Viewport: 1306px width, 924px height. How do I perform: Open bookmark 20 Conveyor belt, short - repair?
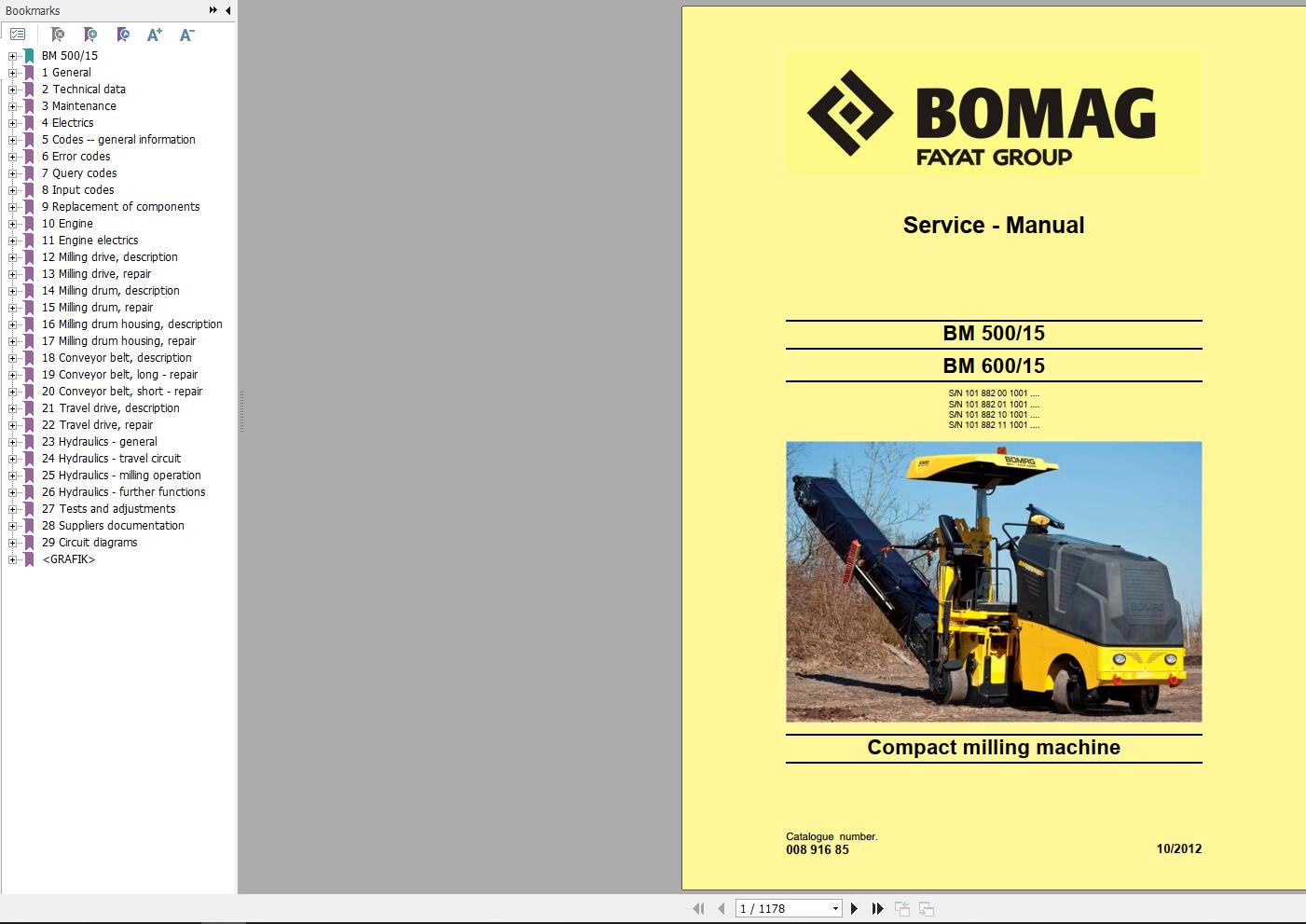(x=121, y=392)
